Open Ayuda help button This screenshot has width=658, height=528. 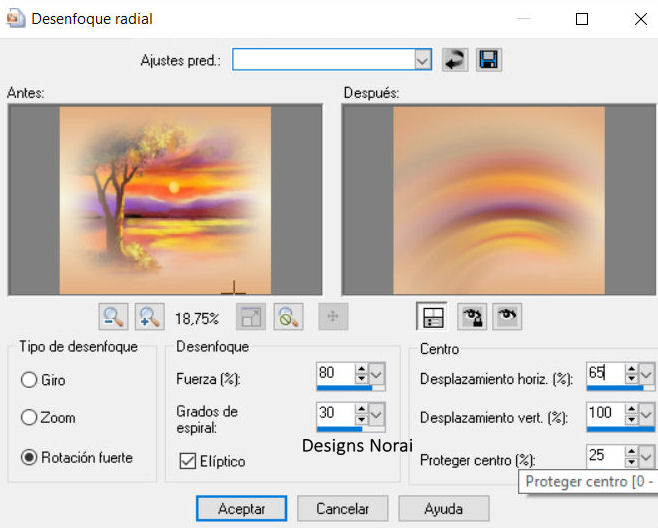click(x=444, y=509)
